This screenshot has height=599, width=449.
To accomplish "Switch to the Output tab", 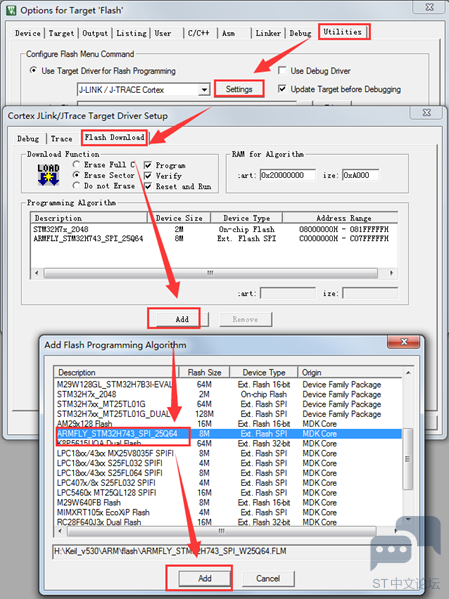I will tap(95, 33).
